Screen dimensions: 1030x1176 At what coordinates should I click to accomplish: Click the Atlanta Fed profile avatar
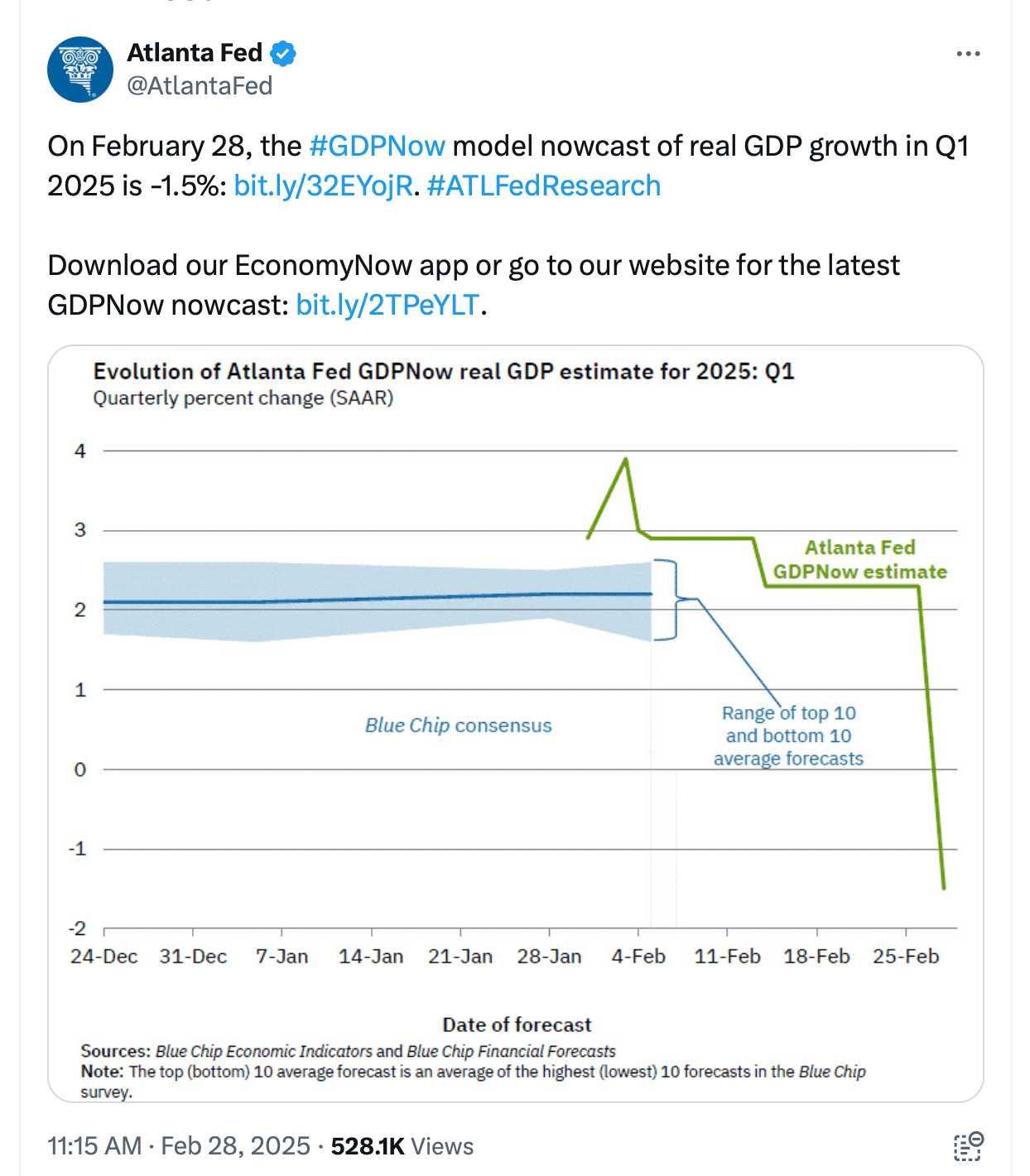[80, 69]
